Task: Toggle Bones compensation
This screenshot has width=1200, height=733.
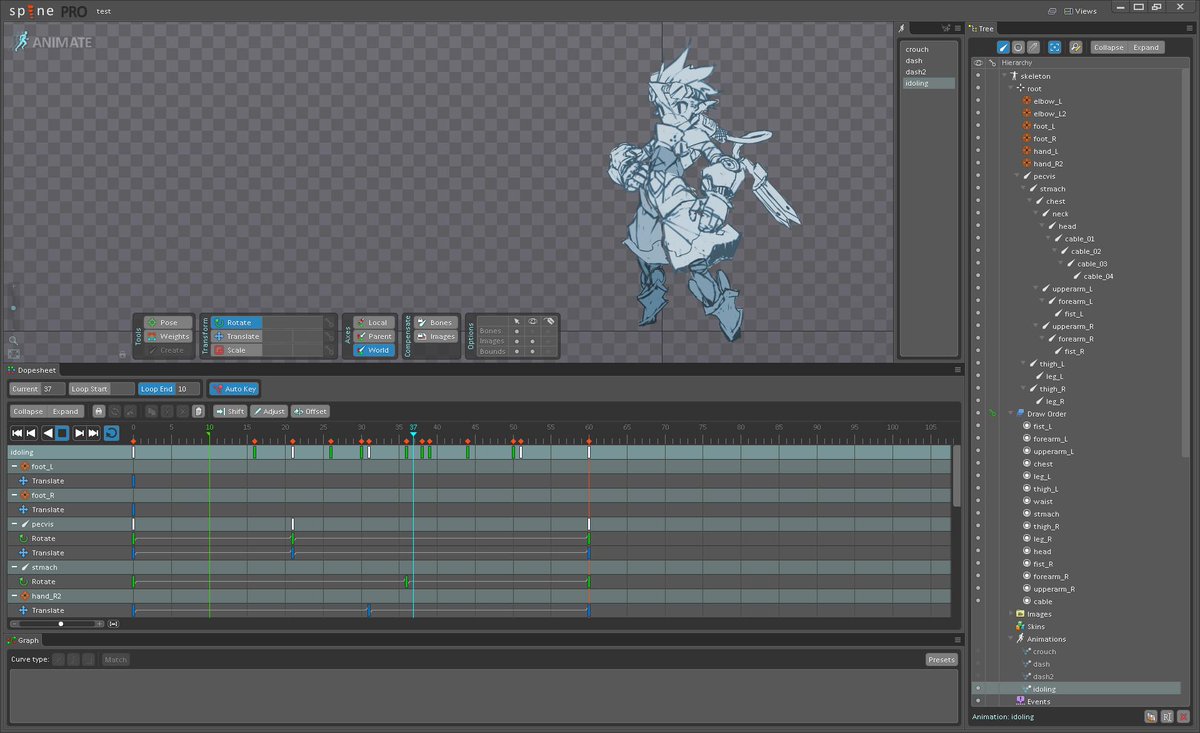Action: pyautogui.click(x=436, y=323)
